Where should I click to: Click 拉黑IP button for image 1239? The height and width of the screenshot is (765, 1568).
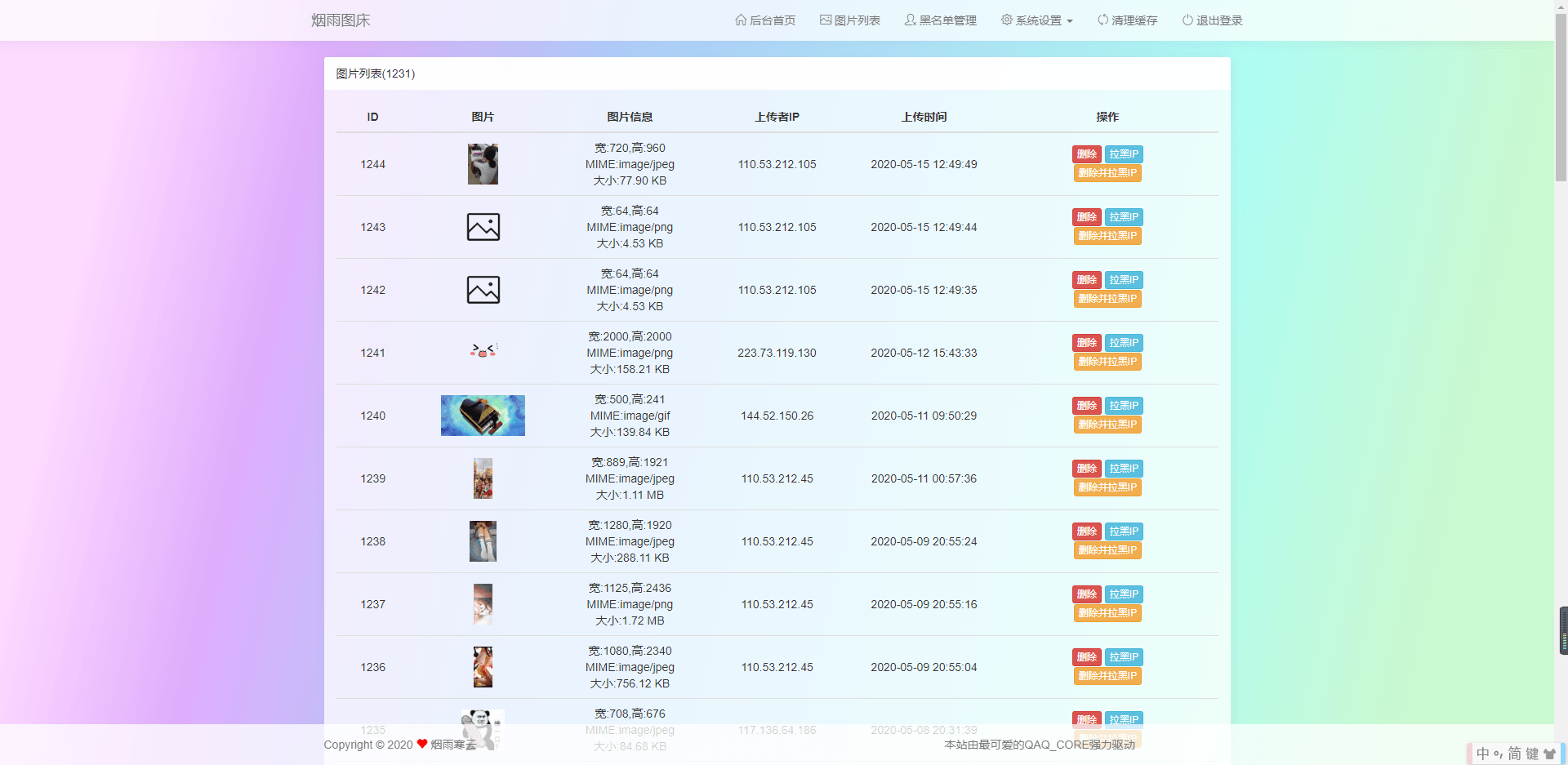tap(1123, 468)
